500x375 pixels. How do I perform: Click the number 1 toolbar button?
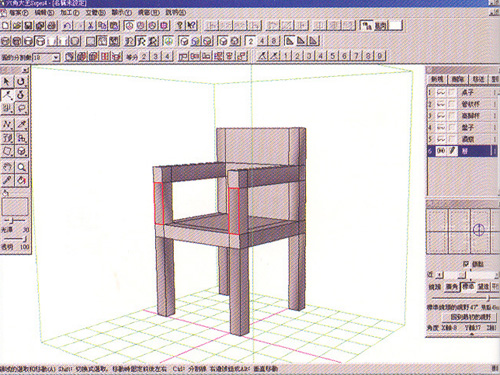click(x=285, y=56)
